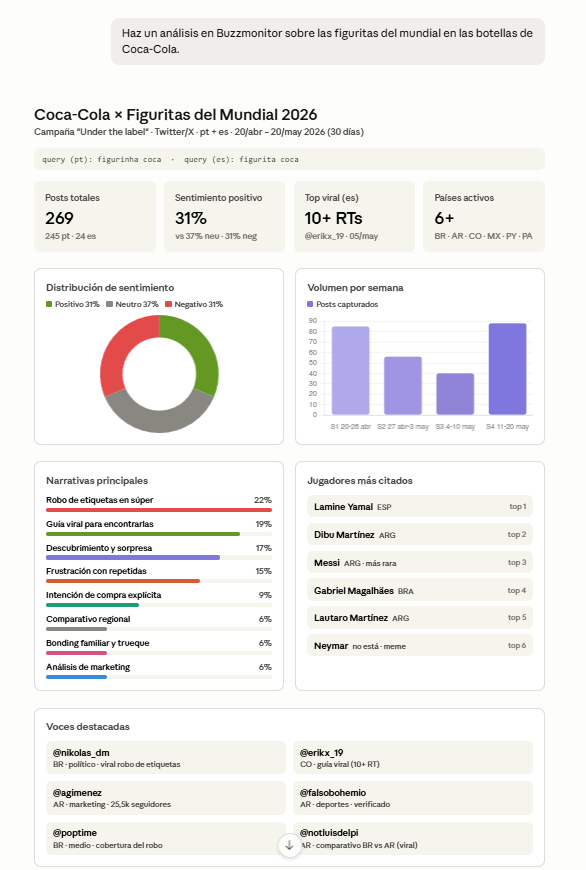Click the Análisis de marketing bar

tap(76, 676)
